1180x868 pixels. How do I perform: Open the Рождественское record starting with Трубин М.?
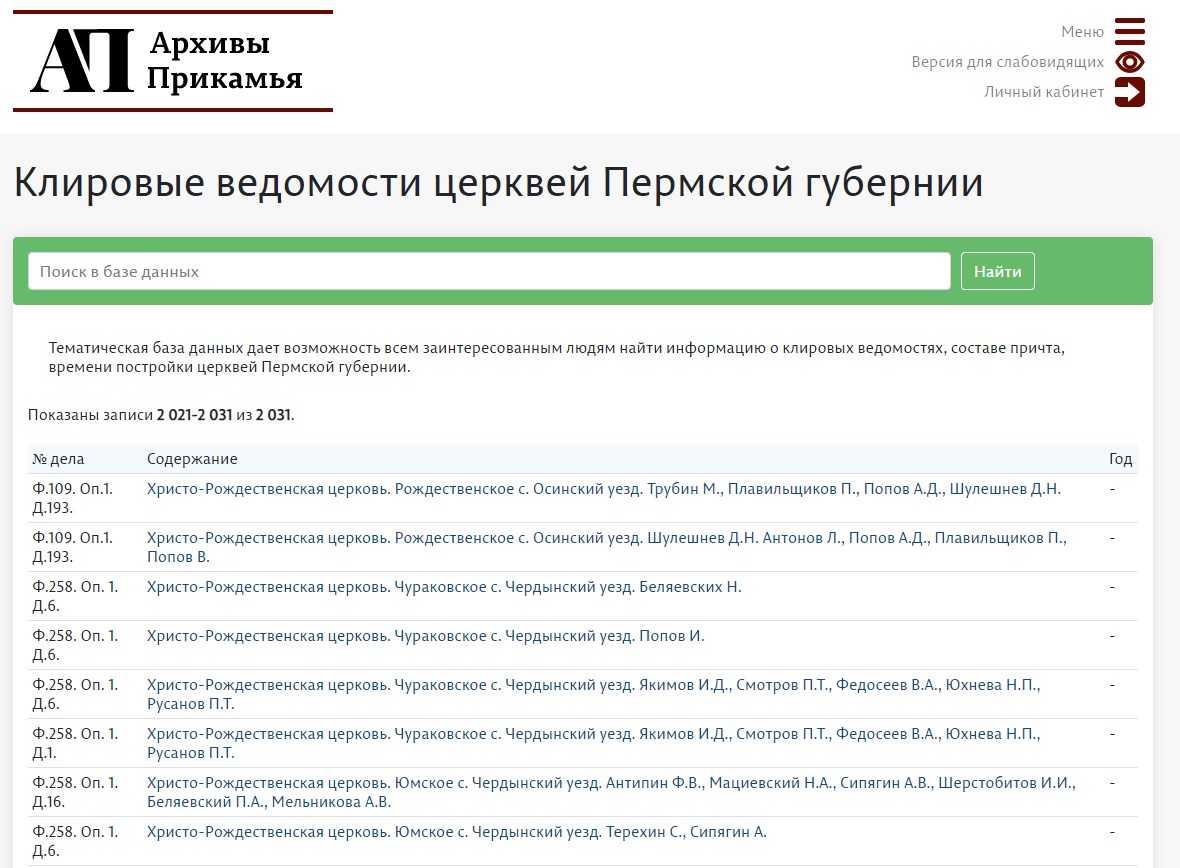click(603, 489)
